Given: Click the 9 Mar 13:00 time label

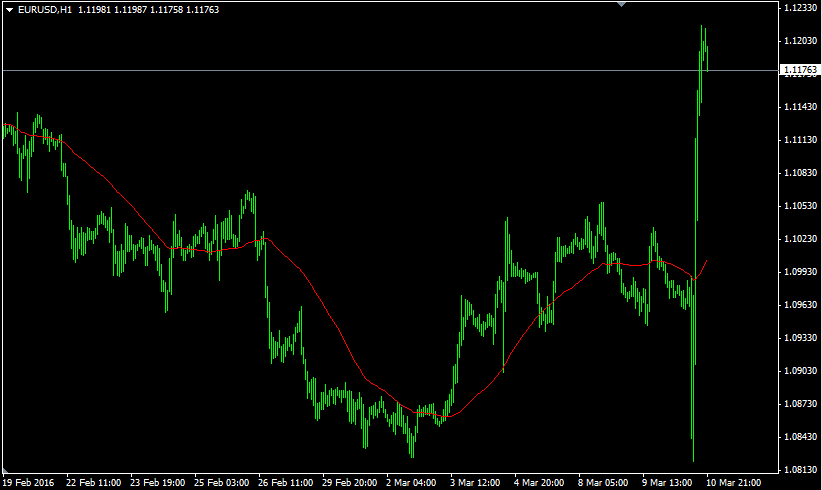Looking at the screenshot, I should [667, 482].
